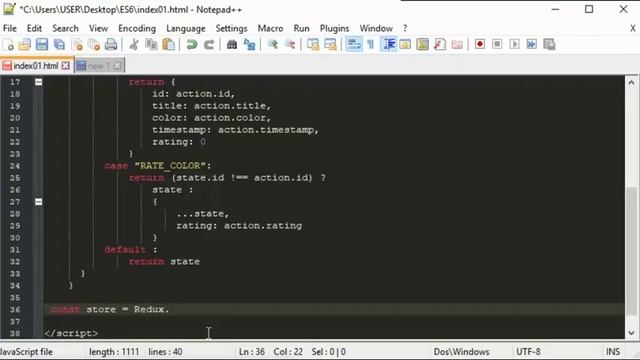This screenshot has height=360, width=640.
Task: Click the Zoom In toolbar icon
Action: (x=273, y=44)
